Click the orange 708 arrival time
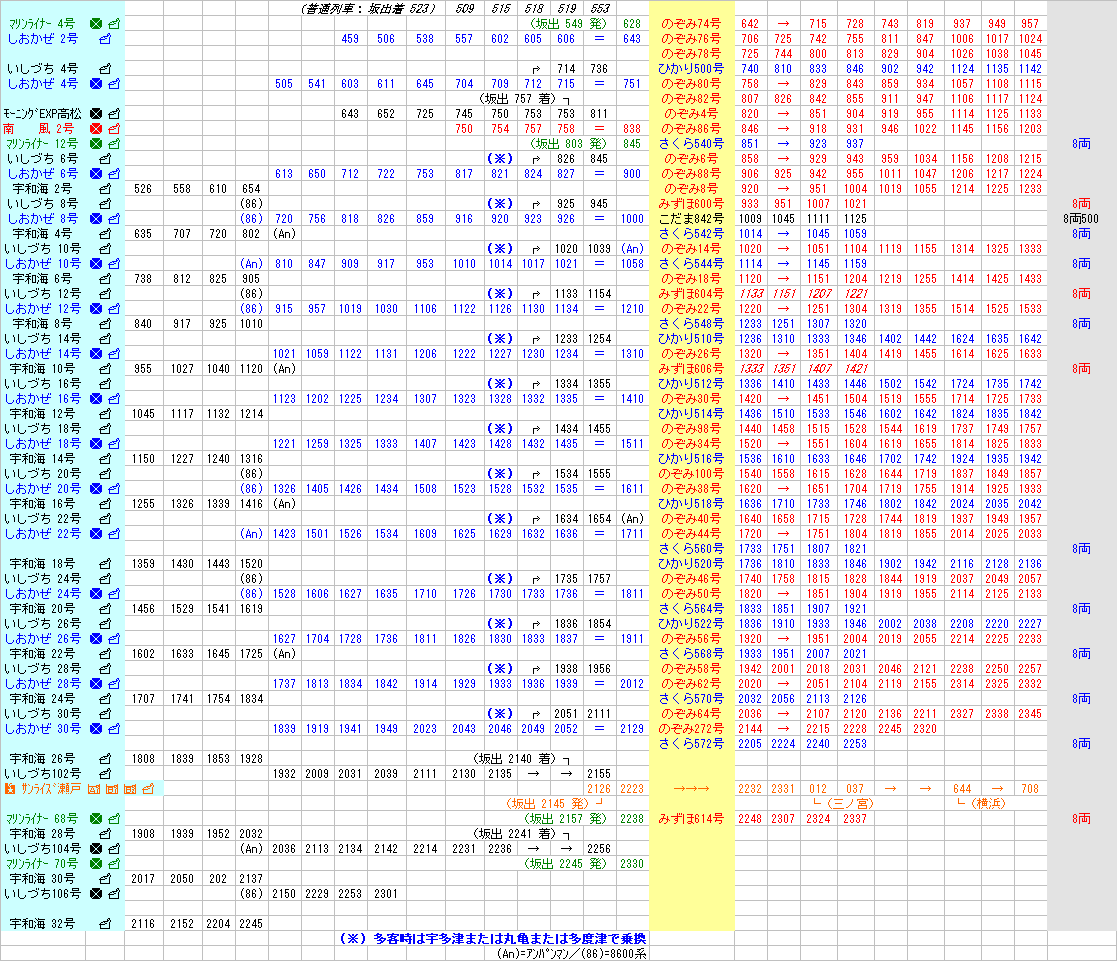 click(1030, 789)
